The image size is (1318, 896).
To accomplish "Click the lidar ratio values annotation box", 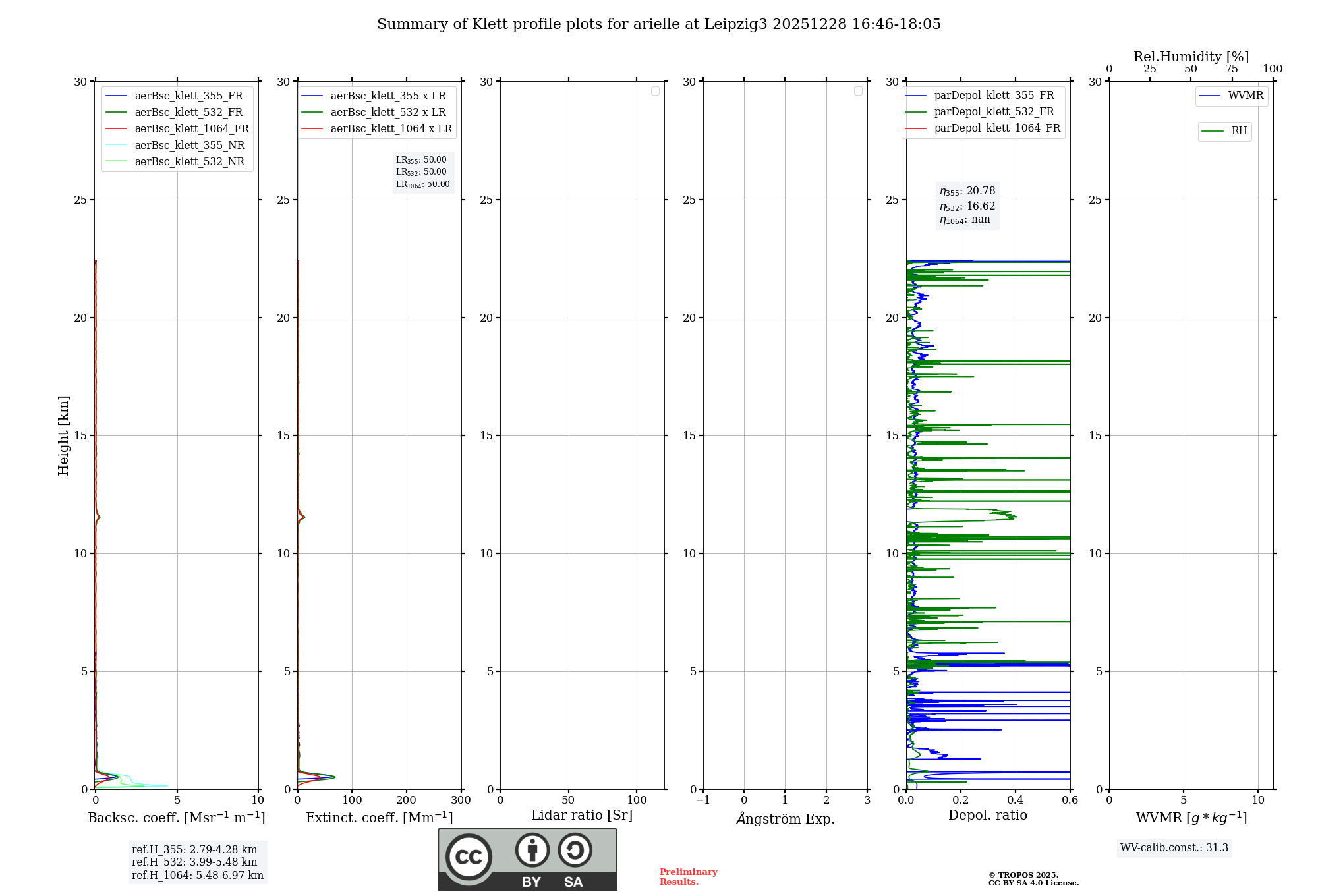I will 422,172.
